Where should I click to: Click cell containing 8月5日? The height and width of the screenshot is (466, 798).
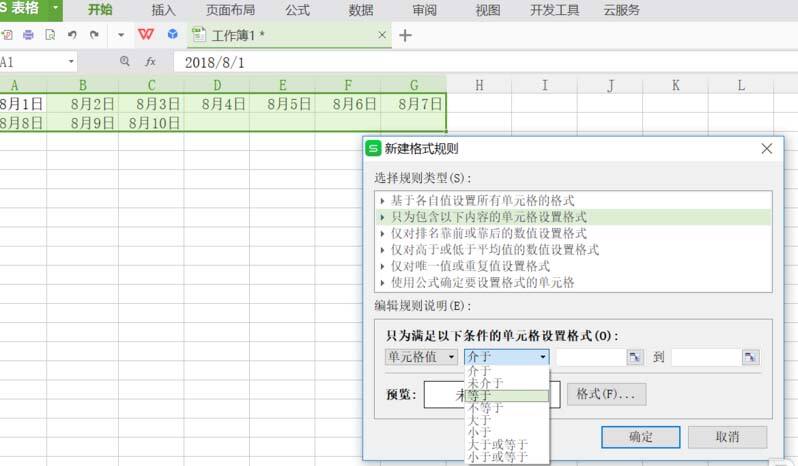[282, 104]
